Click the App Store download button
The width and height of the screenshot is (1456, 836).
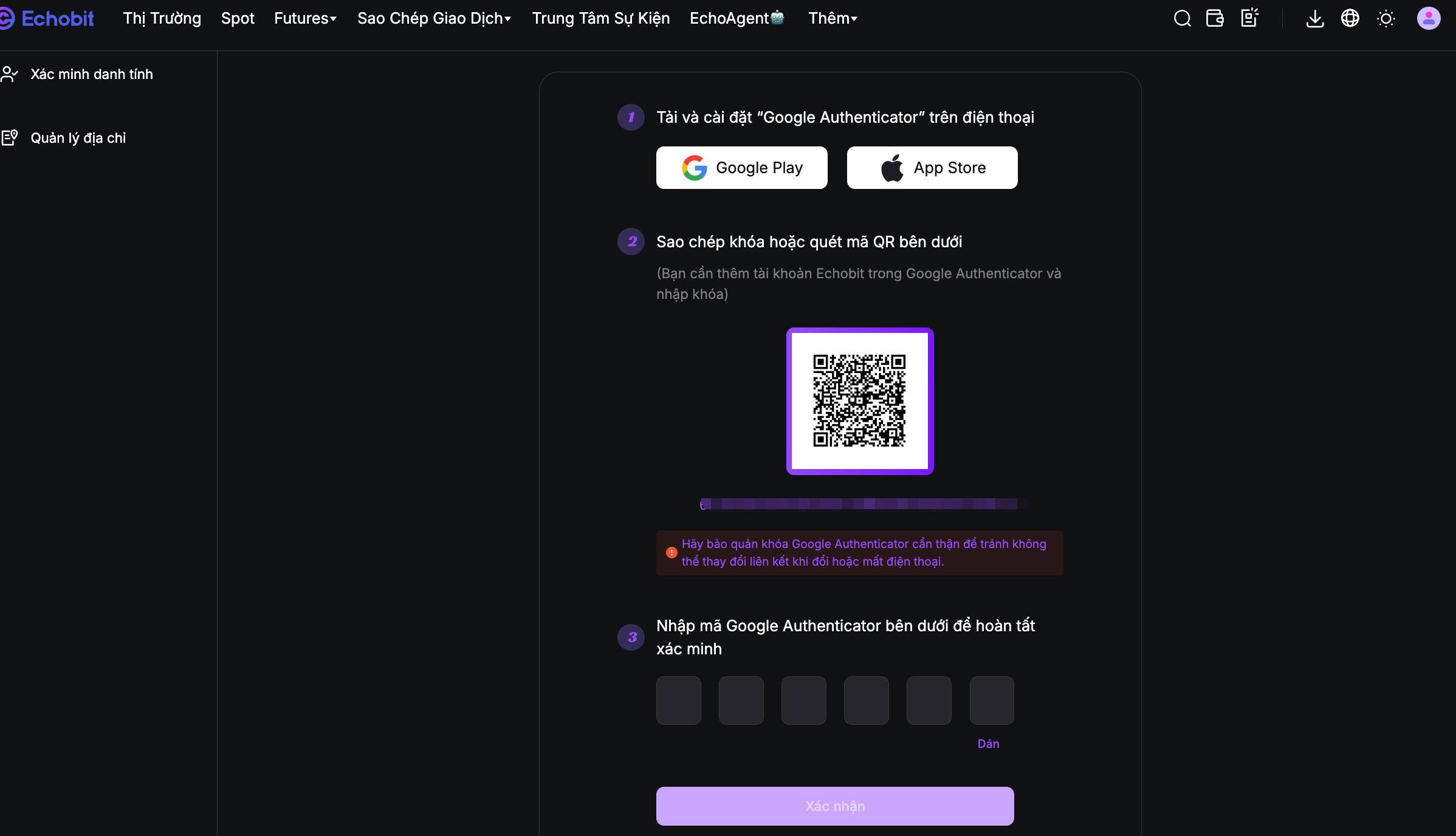(932, 168)
